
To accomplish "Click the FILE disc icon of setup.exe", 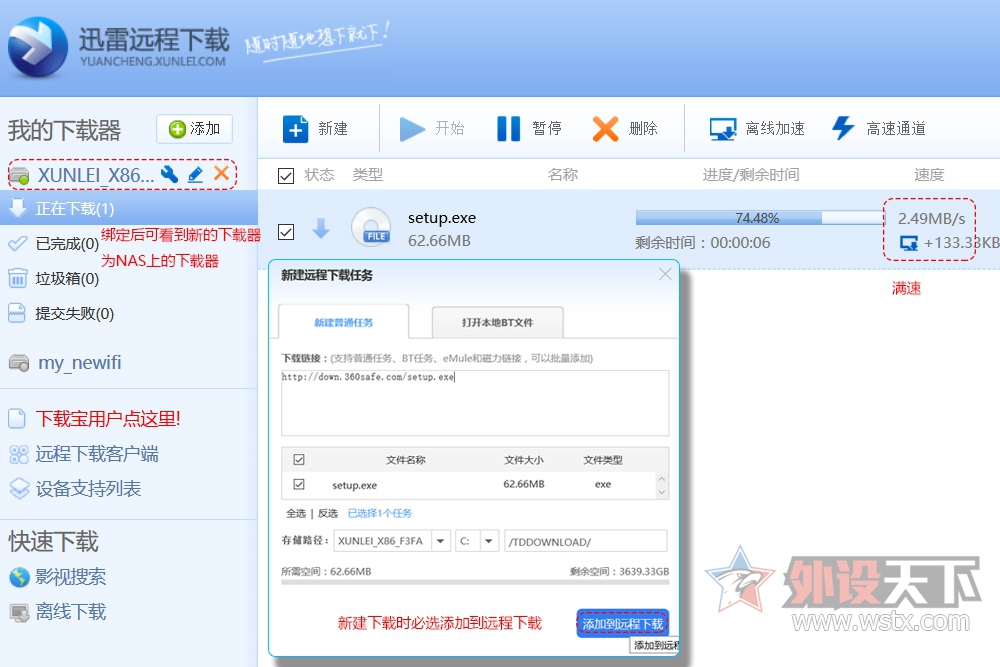I will point(371,228).
